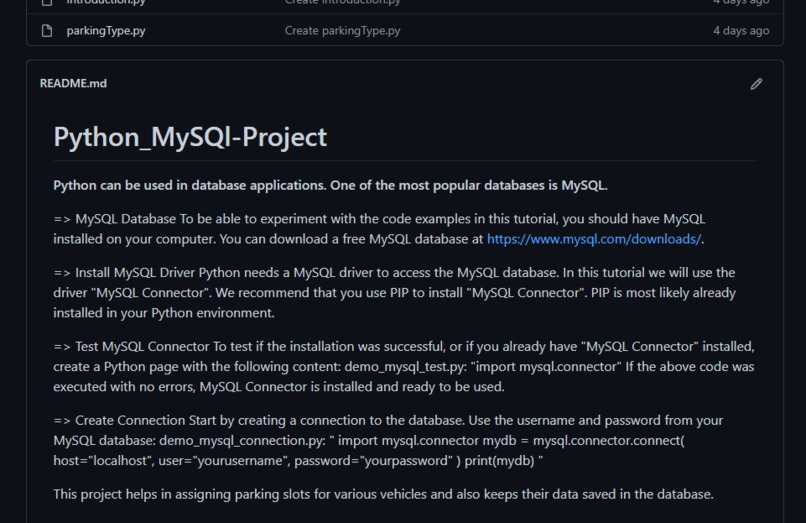This screenshot has height=523, width=806.
Task: Edit the README with the pencil icon
Action: tap(756, 84)
